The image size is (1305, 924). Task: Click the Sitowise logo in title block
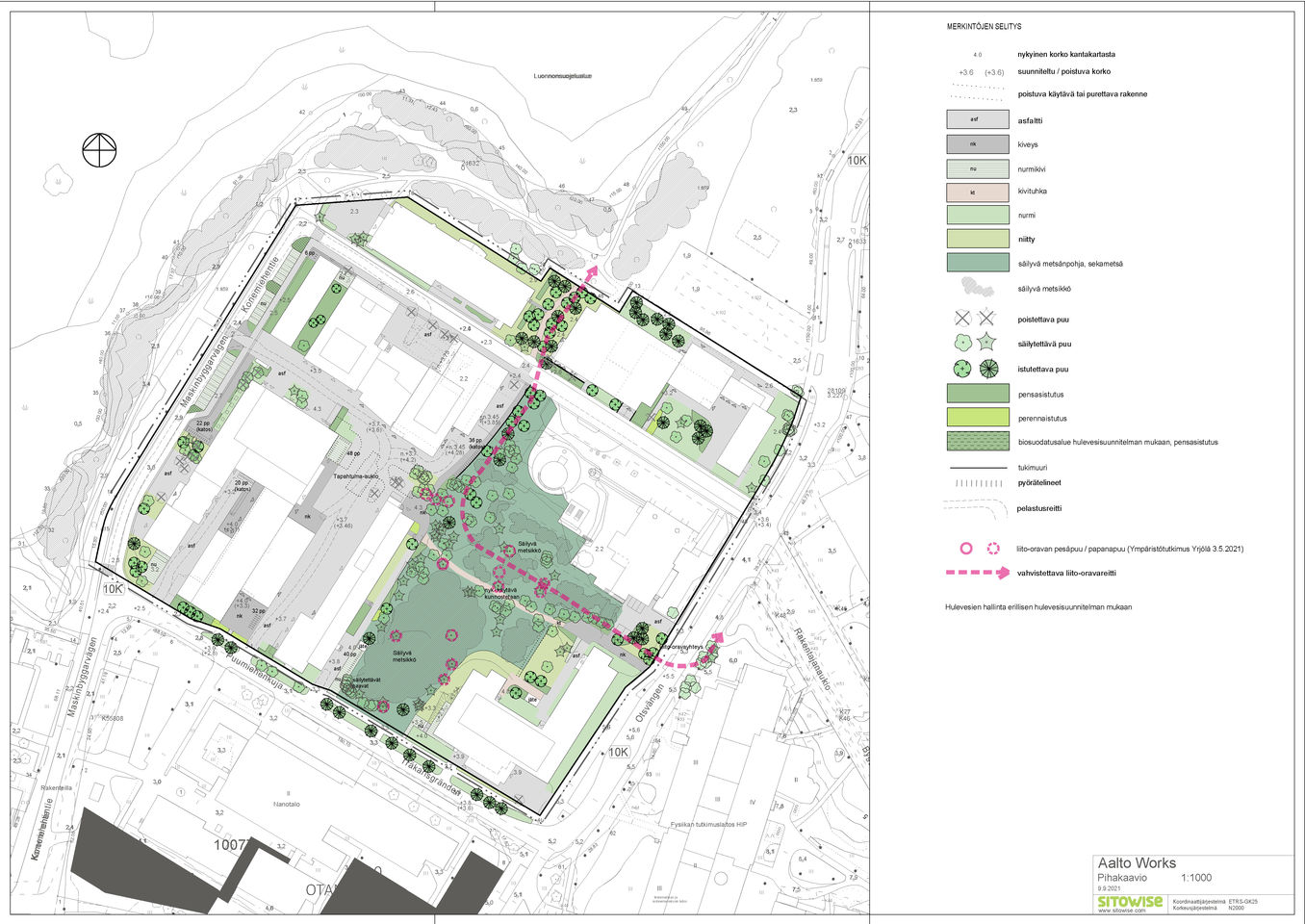click(1130, 901)
